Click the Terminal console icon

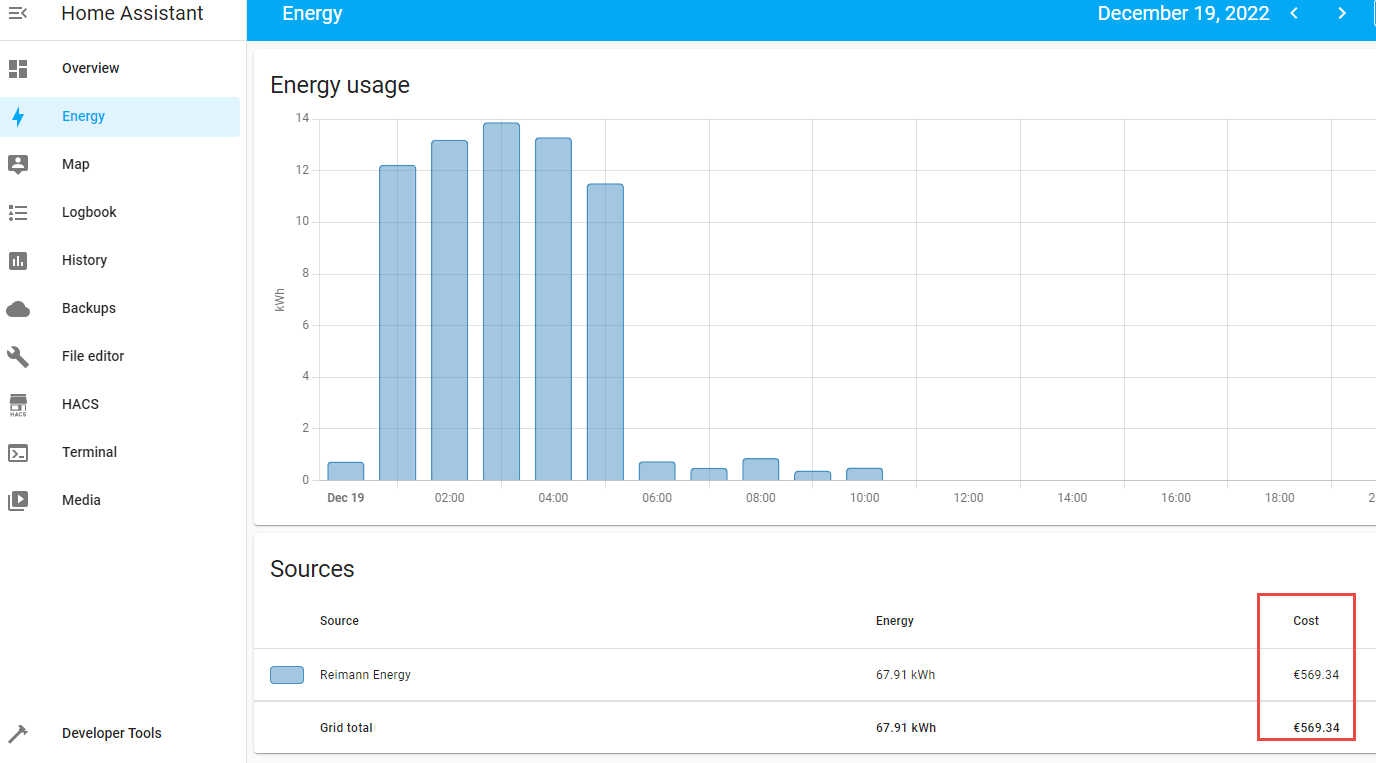(18, 452)
